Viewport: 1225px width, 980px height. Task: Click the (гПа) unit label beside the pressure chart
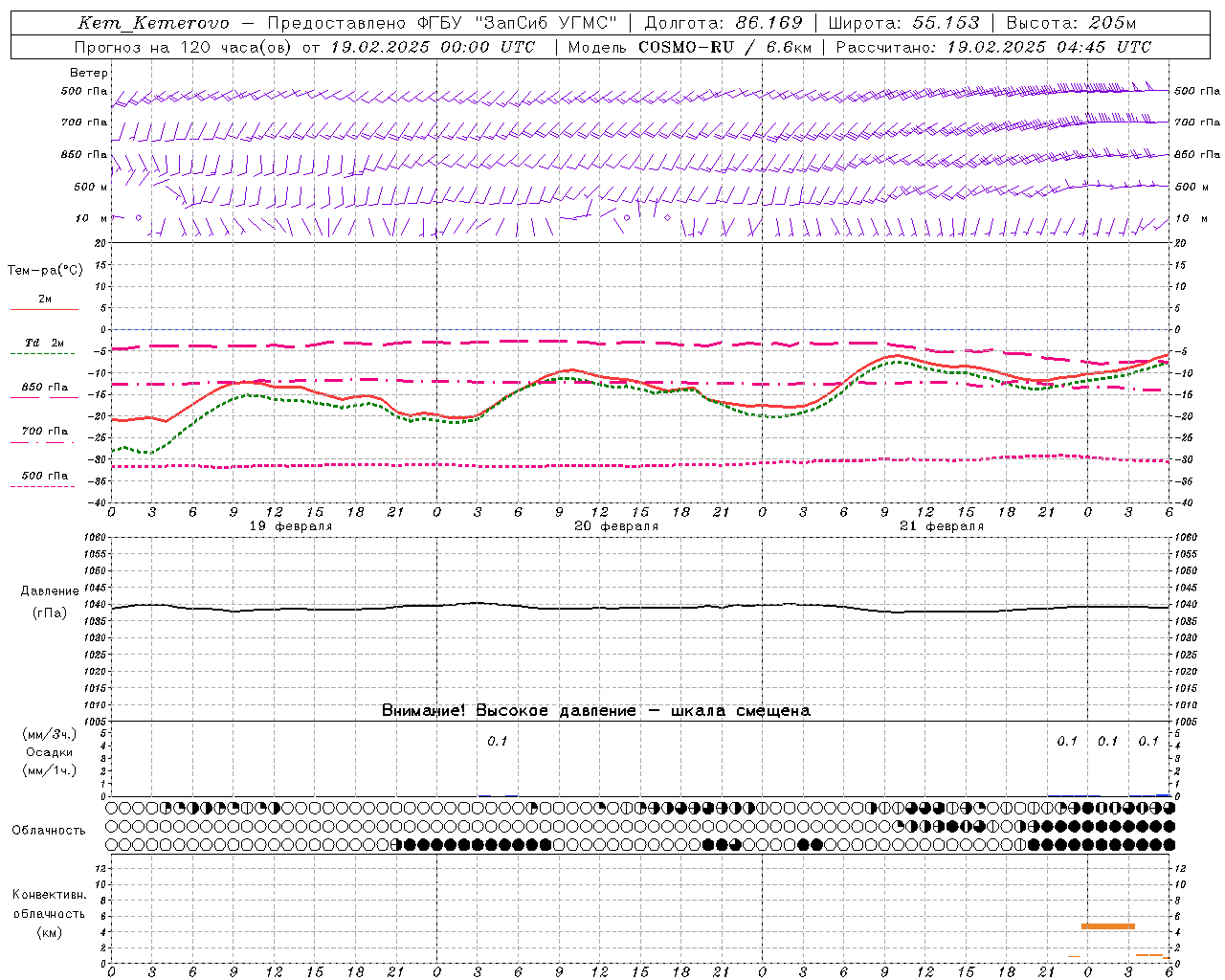[50, 613]
